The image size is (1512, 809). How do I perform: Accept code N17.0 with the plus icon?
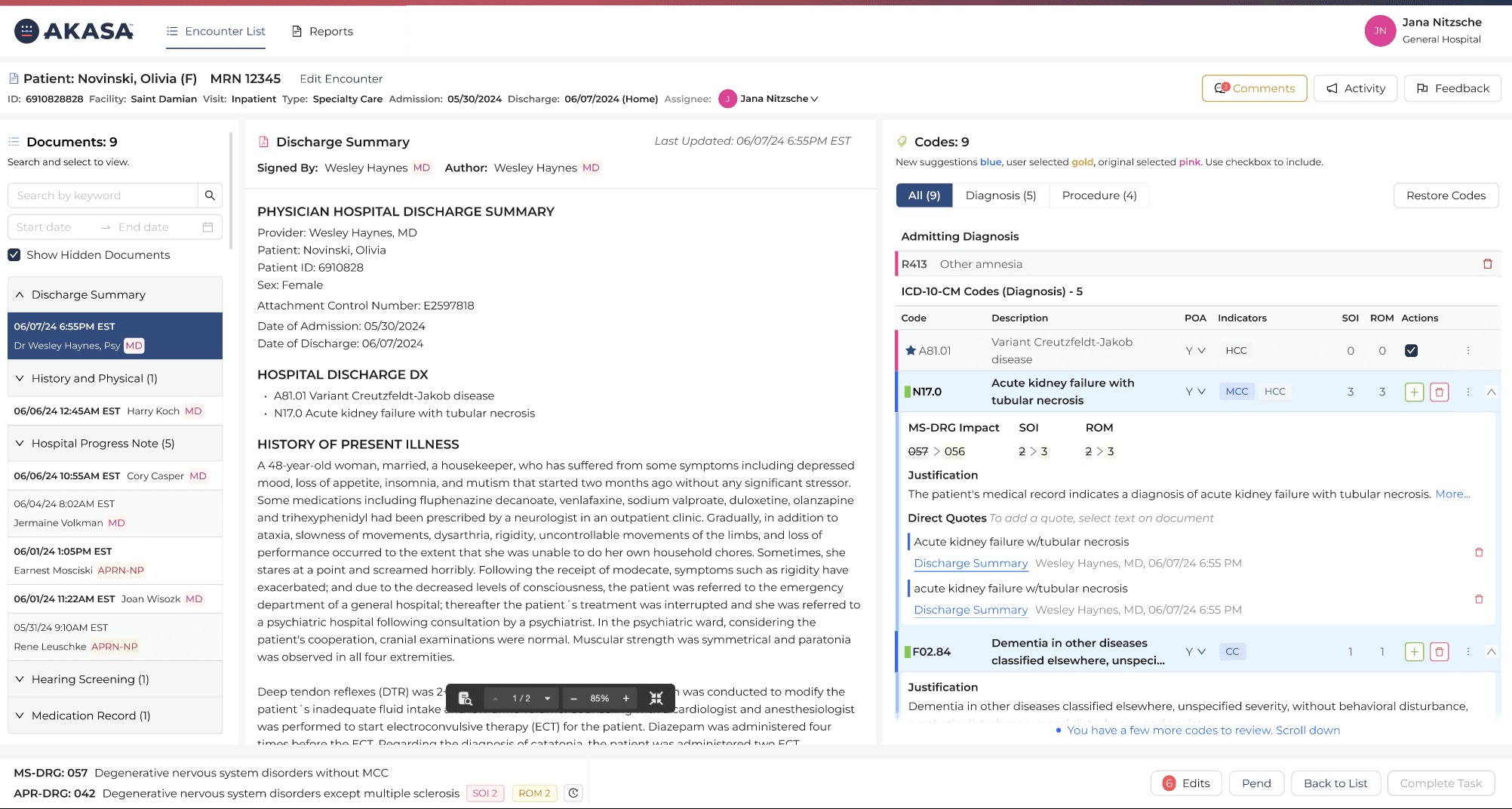[x=1415, y=392]
